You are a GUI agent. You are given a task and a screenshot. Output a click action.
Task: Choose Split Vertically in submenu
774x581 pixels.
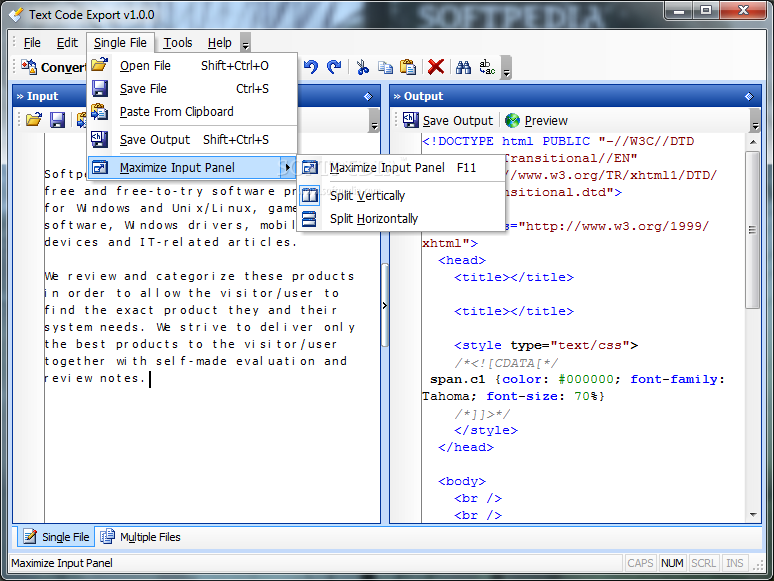tap(402, 196)
